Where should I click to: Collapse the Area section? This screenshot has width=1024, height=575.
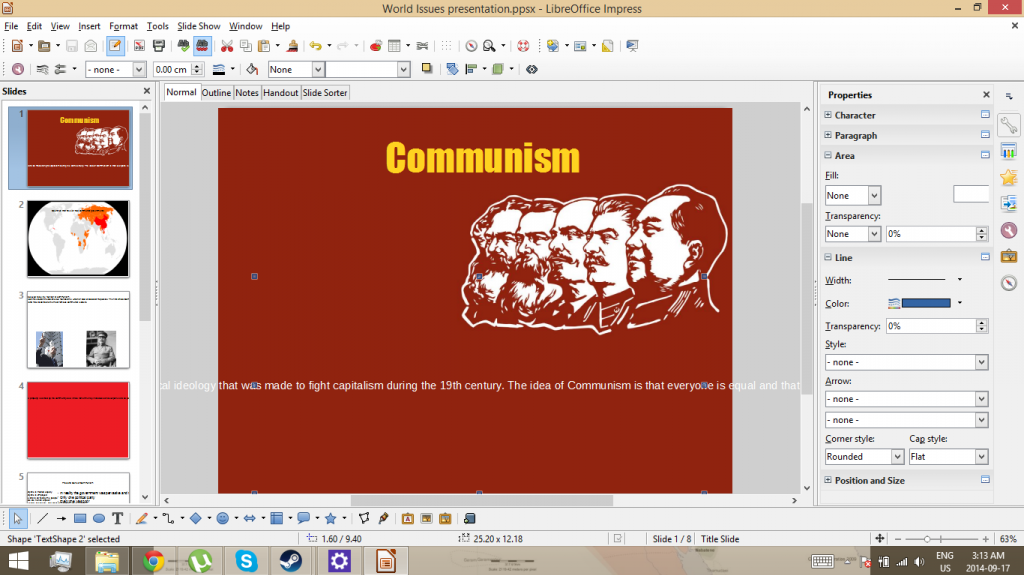[827, 156]
